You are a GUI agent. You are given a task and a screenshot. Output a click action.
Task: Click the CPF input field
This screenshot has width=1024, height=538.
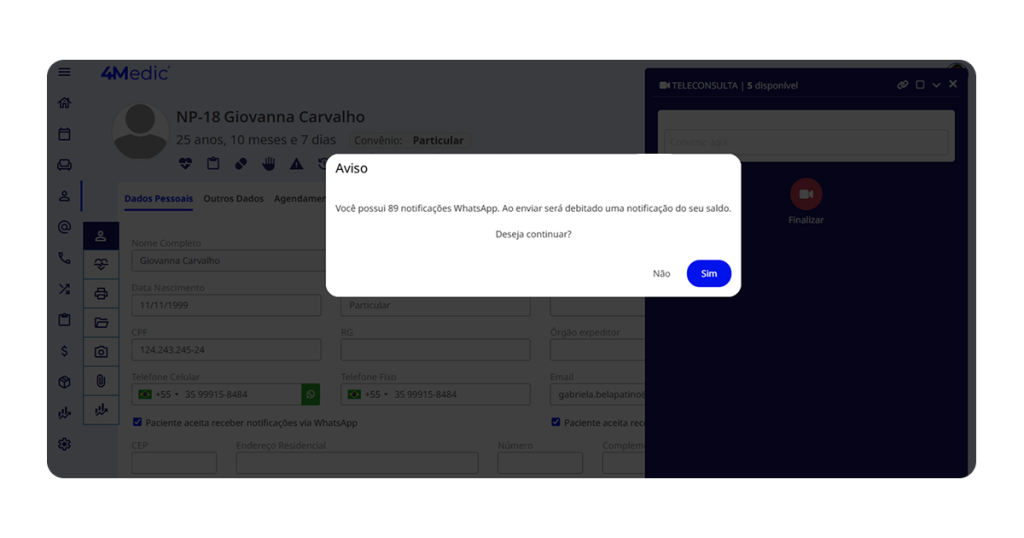(226, 350)
